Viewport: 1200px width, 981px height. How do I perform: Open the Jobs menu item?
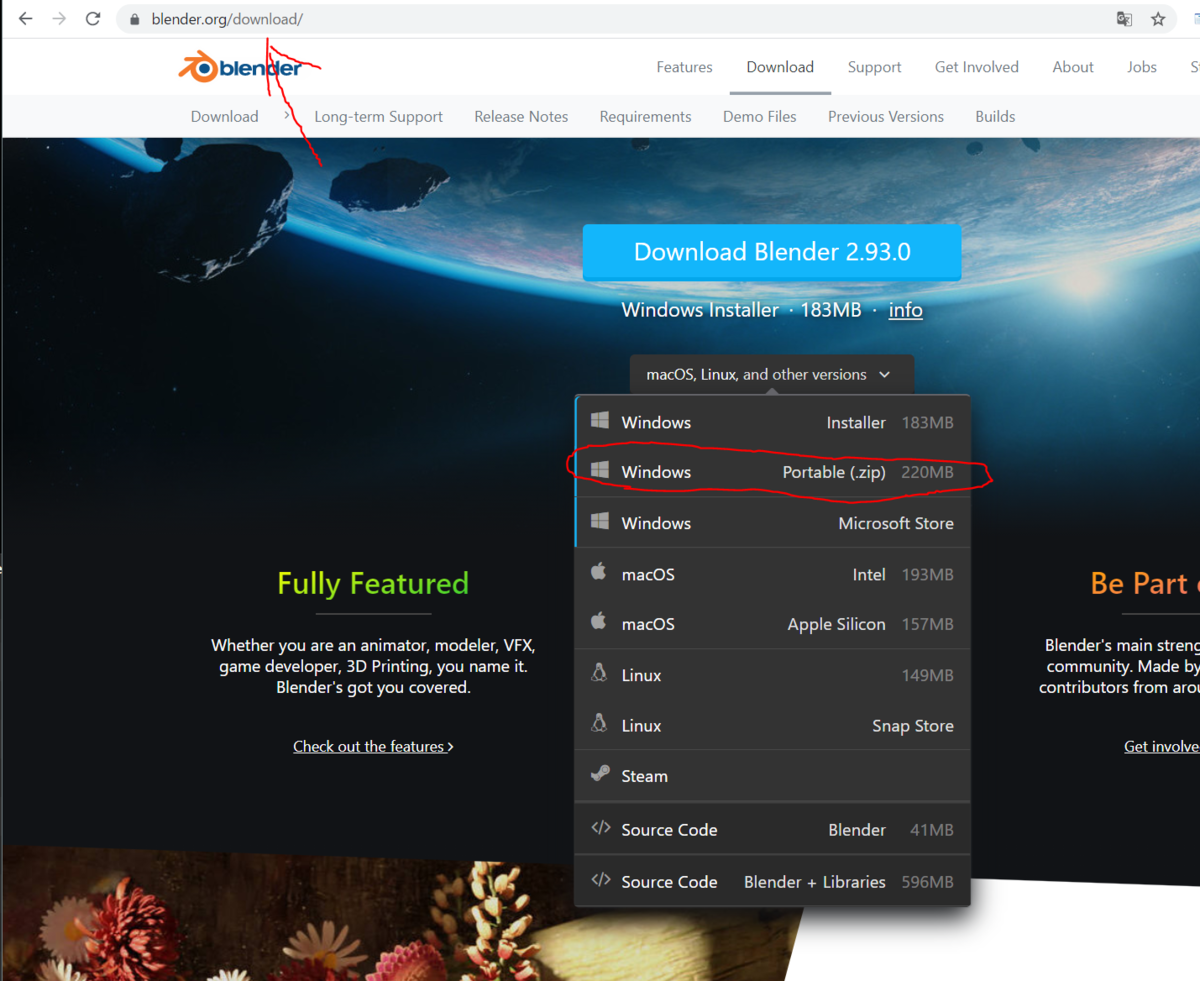click(1142, 67)
